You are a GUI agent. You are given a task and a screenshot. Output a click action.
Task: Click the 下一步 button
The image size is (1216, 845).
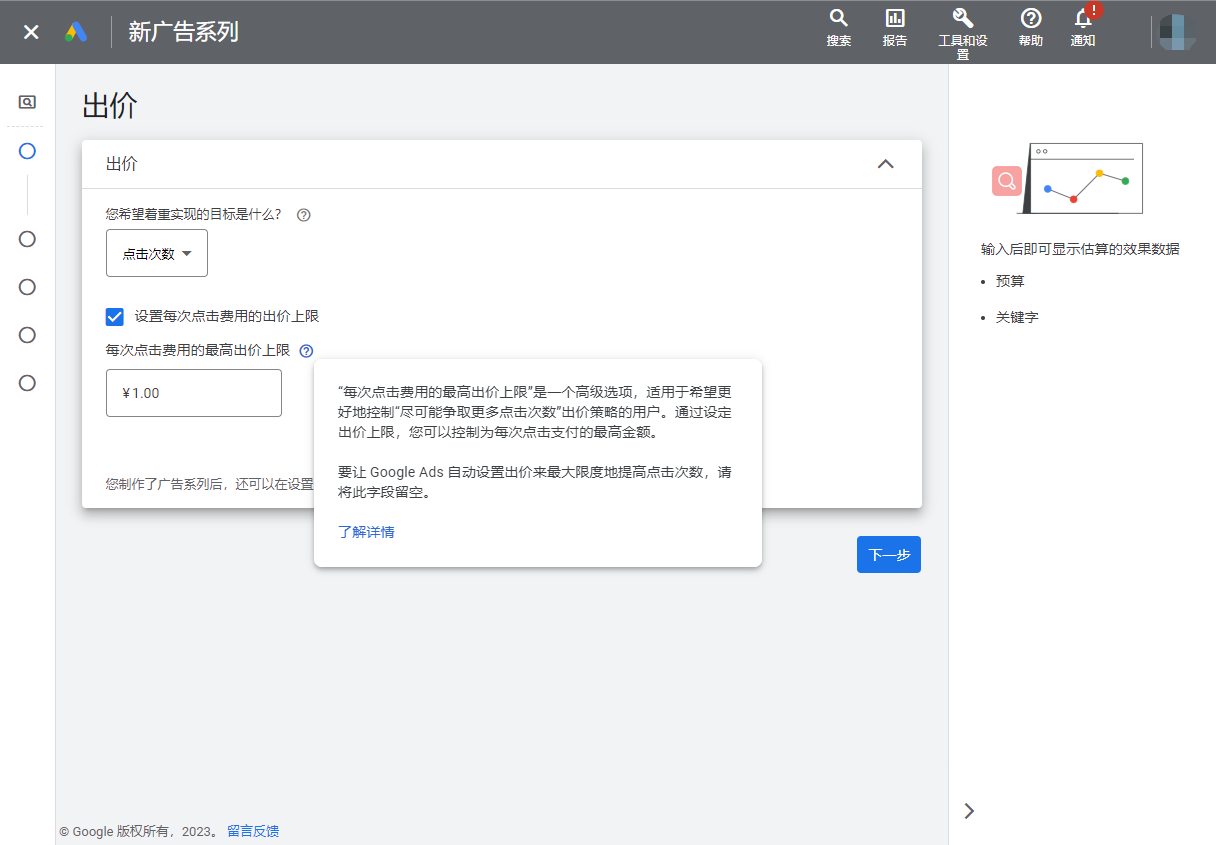pyautogui.click(x=889, y=555)
